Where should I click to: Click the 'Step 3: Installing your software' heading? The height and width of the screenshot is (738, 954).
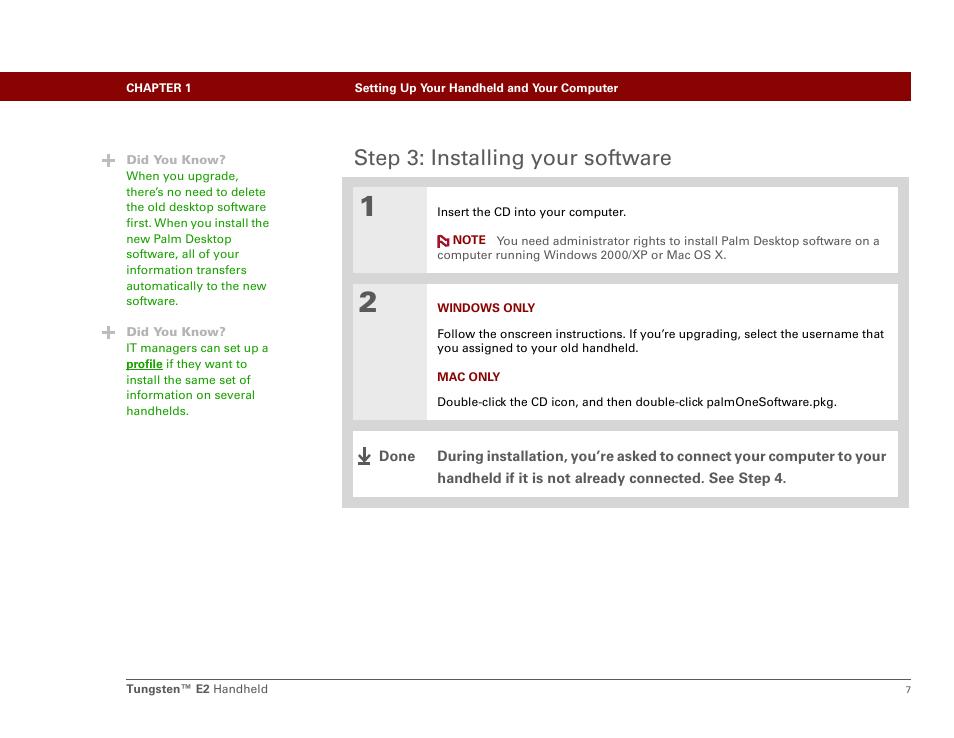coord(512,158)
